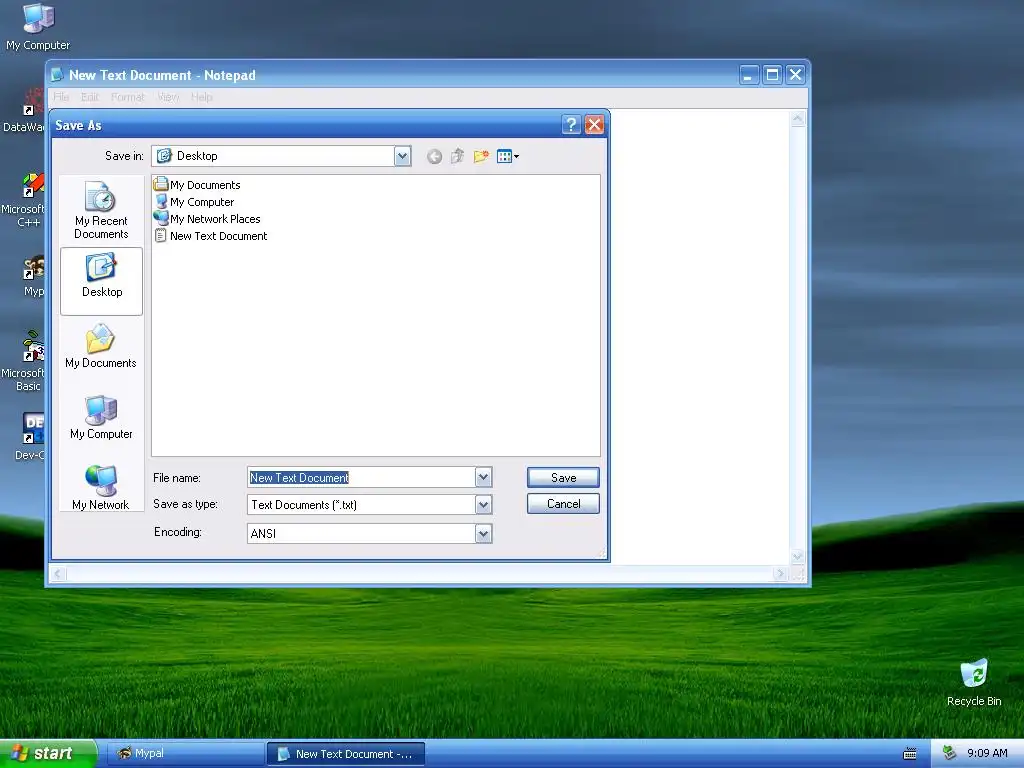Minimize the Notepad window
The width and height of the screenshot is (1024, 768).
[x=749, y=75]
